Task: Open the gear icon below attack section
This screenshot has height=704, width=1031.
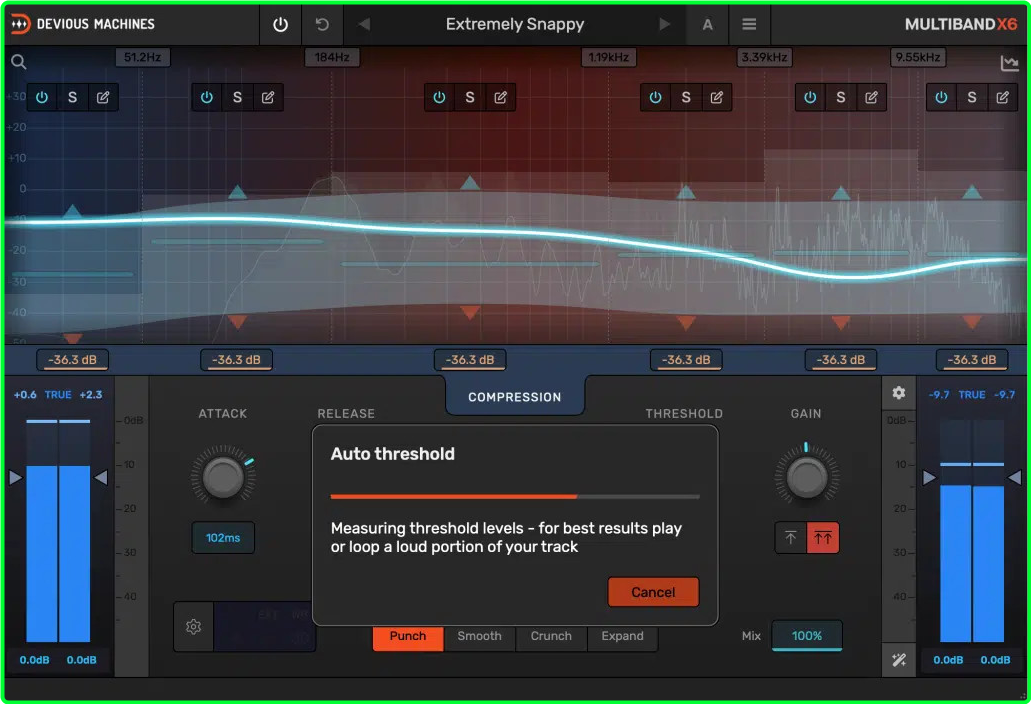Action: [x=193, y=626]
